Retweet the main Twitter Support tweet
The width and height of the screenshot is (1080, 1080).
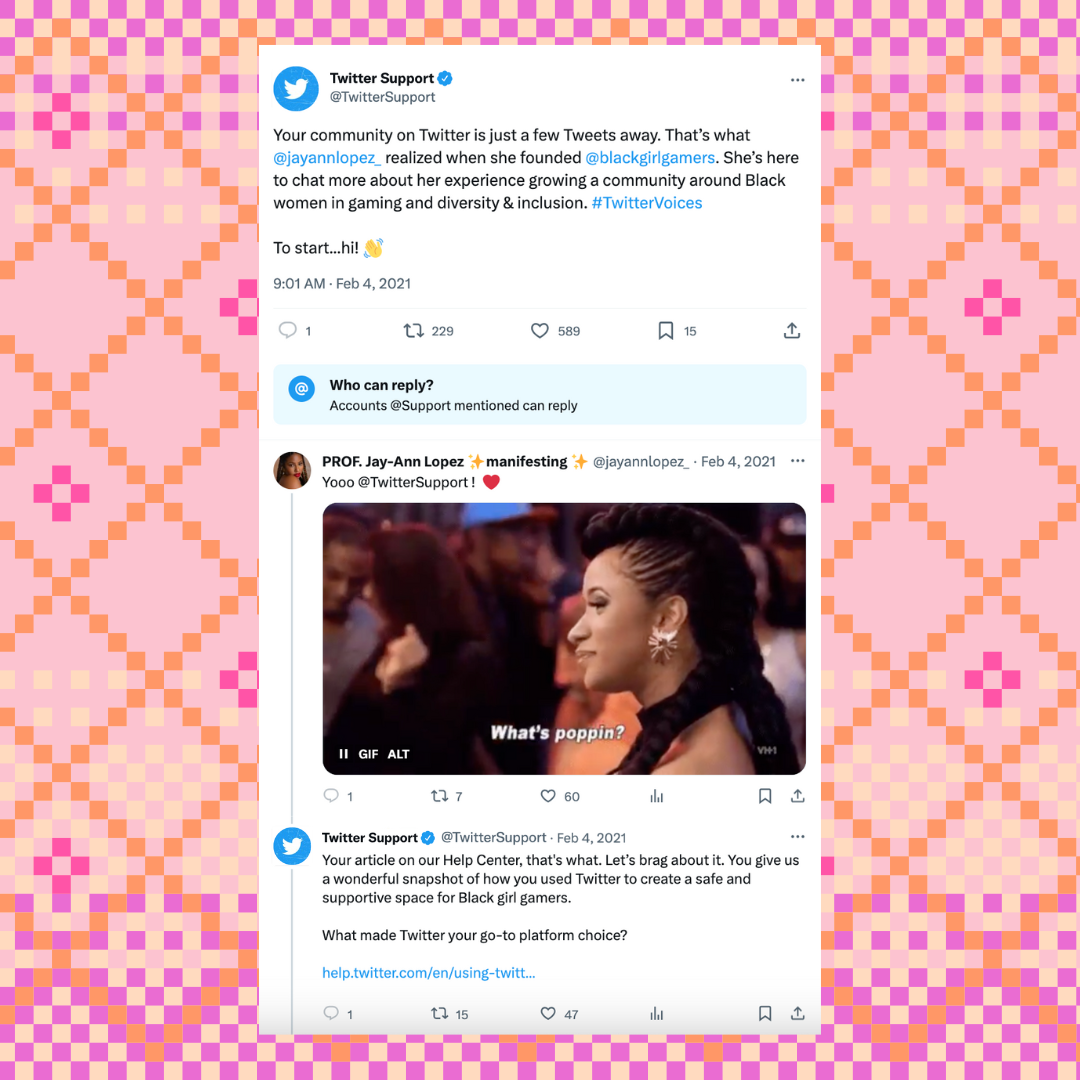413,331
